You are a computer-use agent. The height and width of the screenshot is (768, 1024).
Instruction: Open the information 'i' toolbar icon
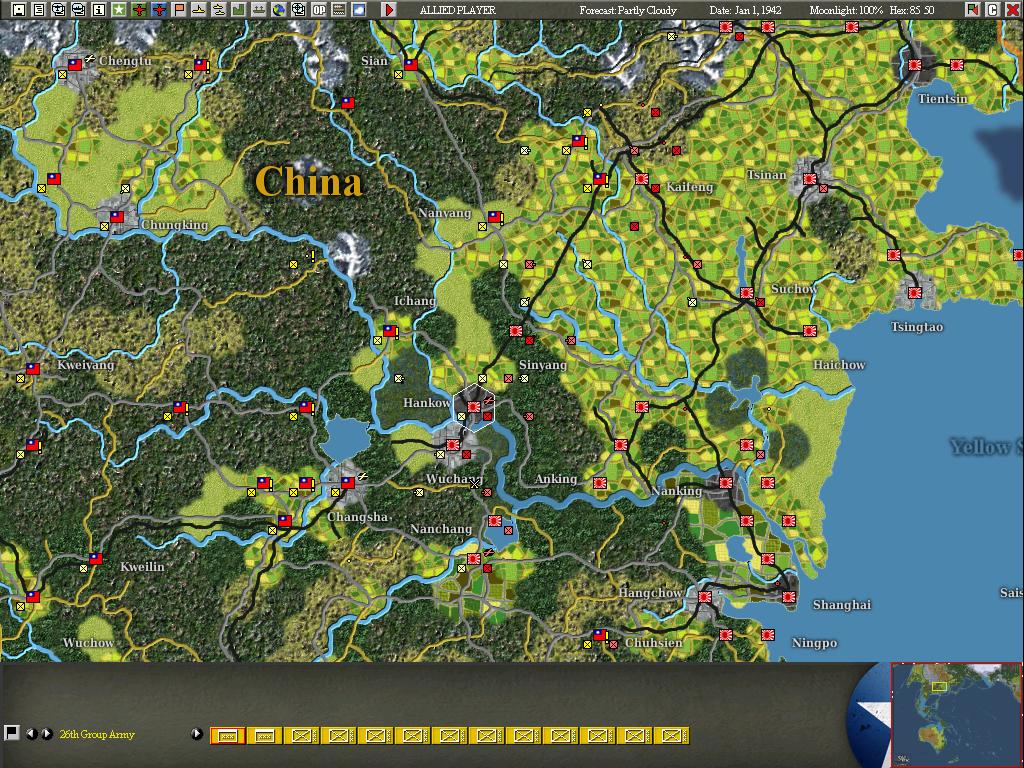[99, 9]
